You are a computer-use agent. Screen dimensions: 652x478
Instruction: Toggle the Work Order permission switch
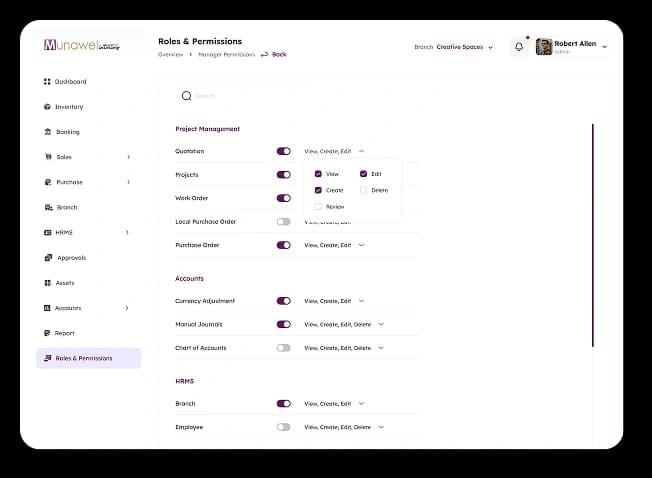pyautogui.click(x=284, y=198)
